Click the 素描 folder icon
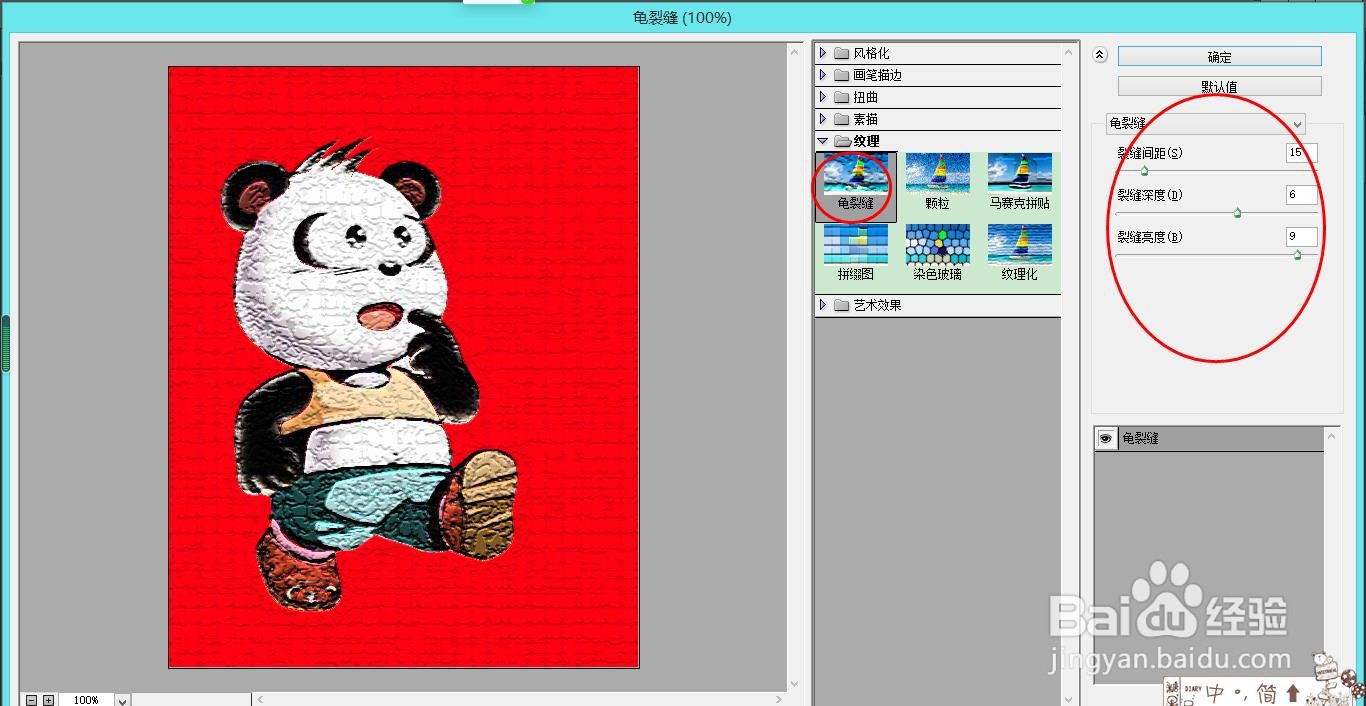 point(841,119)
